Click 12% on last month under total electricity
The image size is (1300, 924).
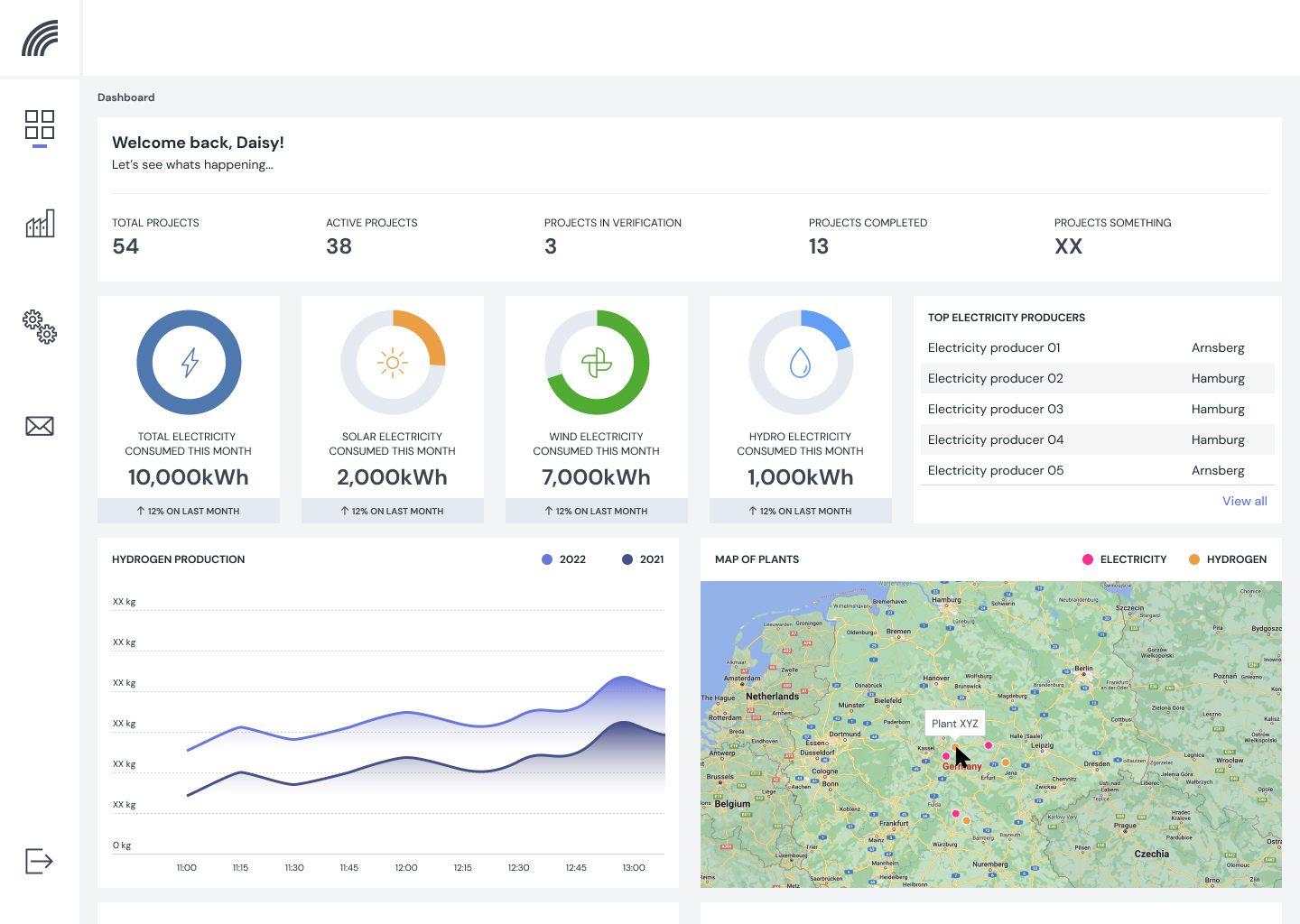click(189, 511)
